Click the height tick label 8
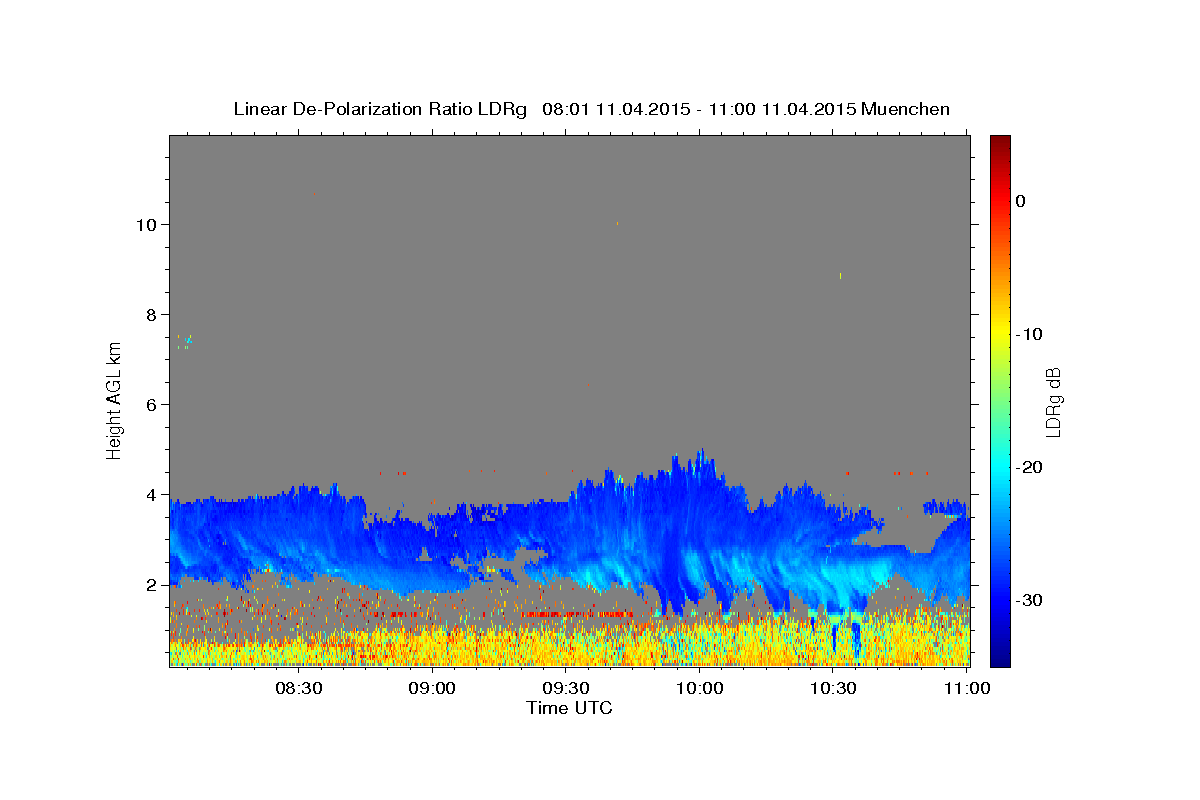 (x=152, y=314)
